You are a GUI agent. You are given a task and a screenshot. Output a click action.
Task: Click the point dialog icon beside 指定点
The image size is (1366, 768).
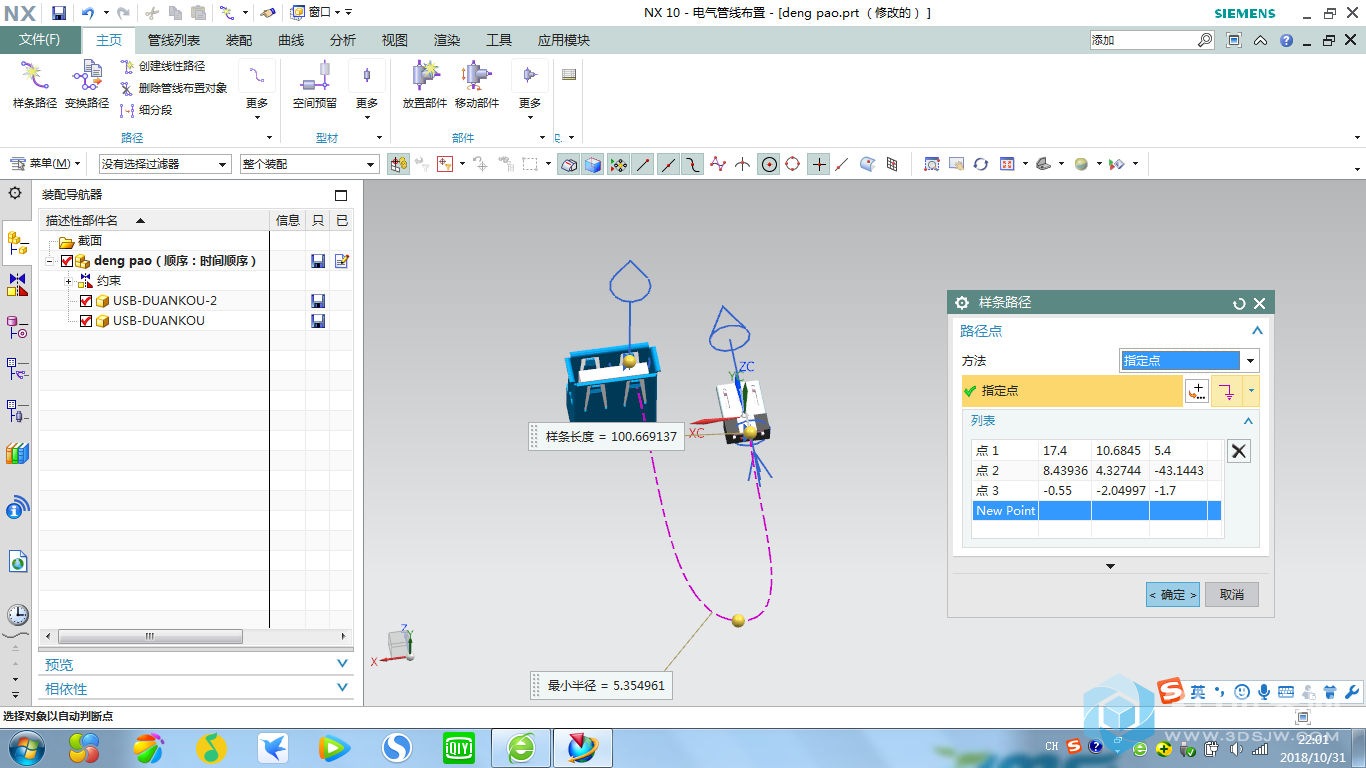(x=1196, y=391)
